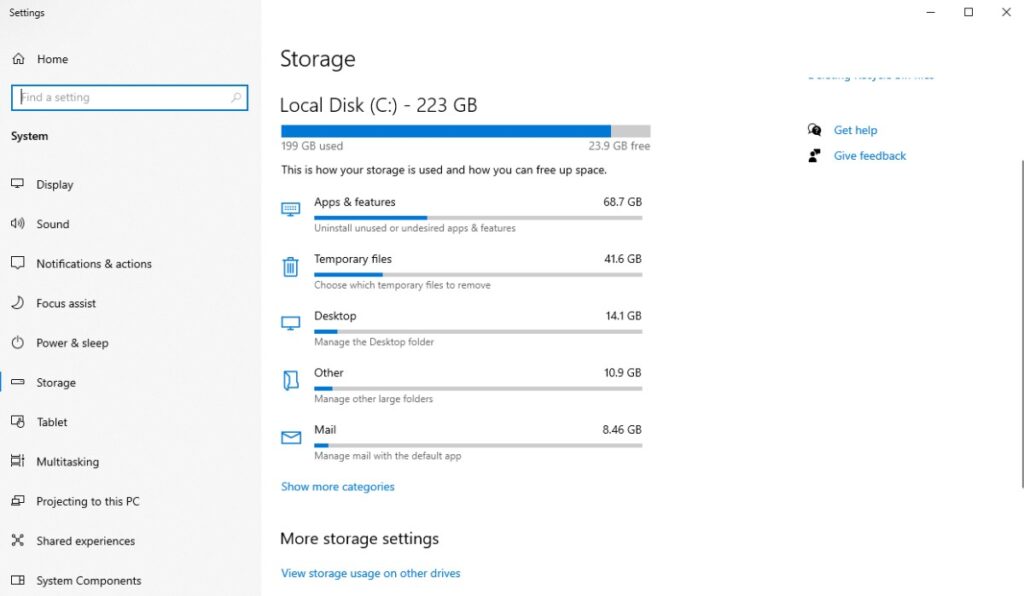Viewport: 1024px width, 596px height.
Task: Select Focus assist in the sidebar
Action: [64, 303]
